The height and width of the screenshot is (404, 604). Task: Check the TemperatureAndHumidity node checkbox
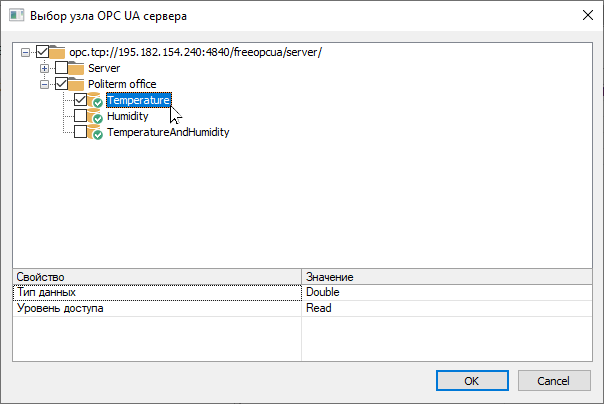pos(80,132)
